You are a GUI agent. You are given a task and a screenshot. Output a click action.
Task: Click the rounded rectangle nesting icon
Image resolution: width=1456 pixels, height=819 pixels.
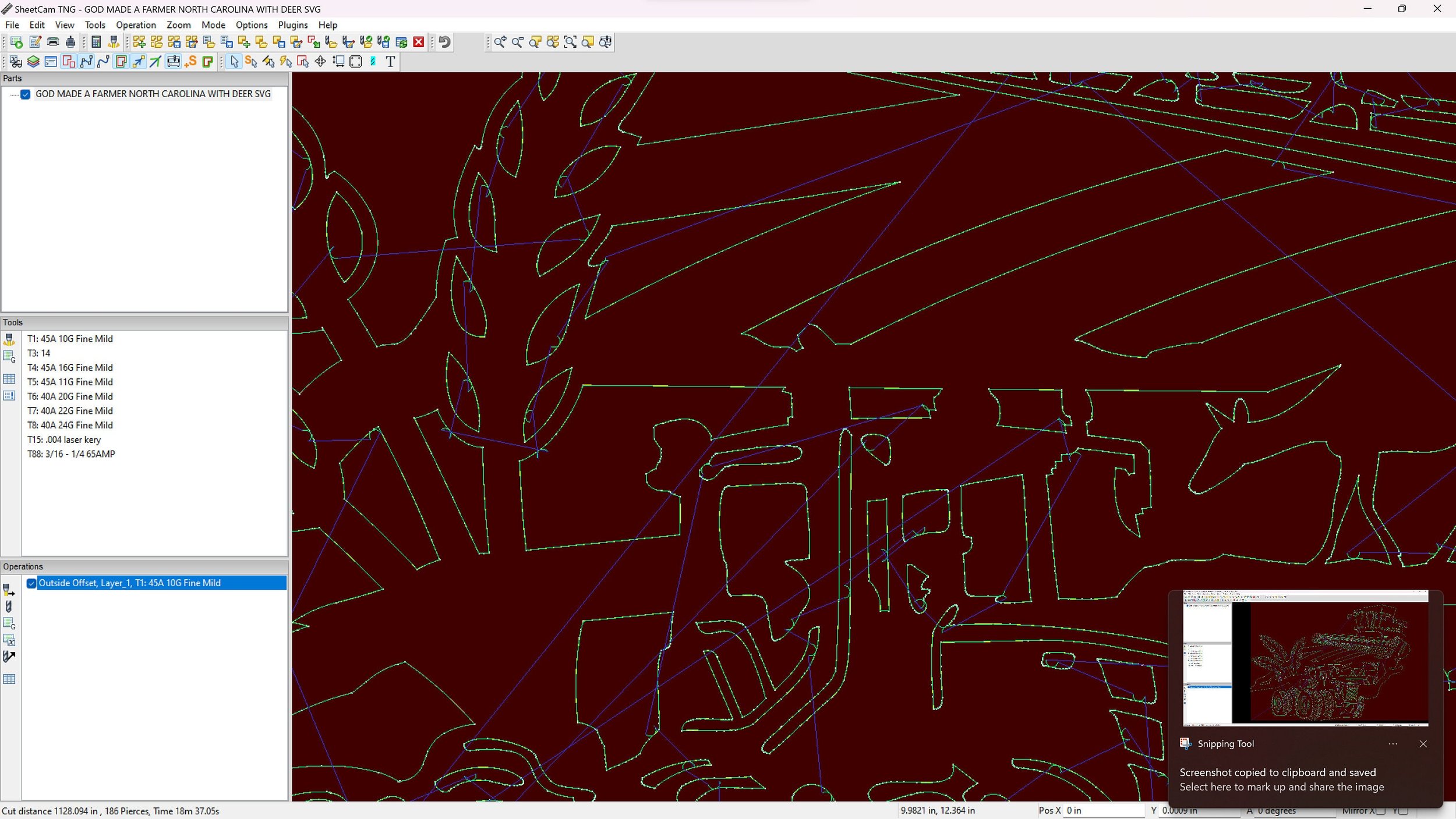pos(356,62)
